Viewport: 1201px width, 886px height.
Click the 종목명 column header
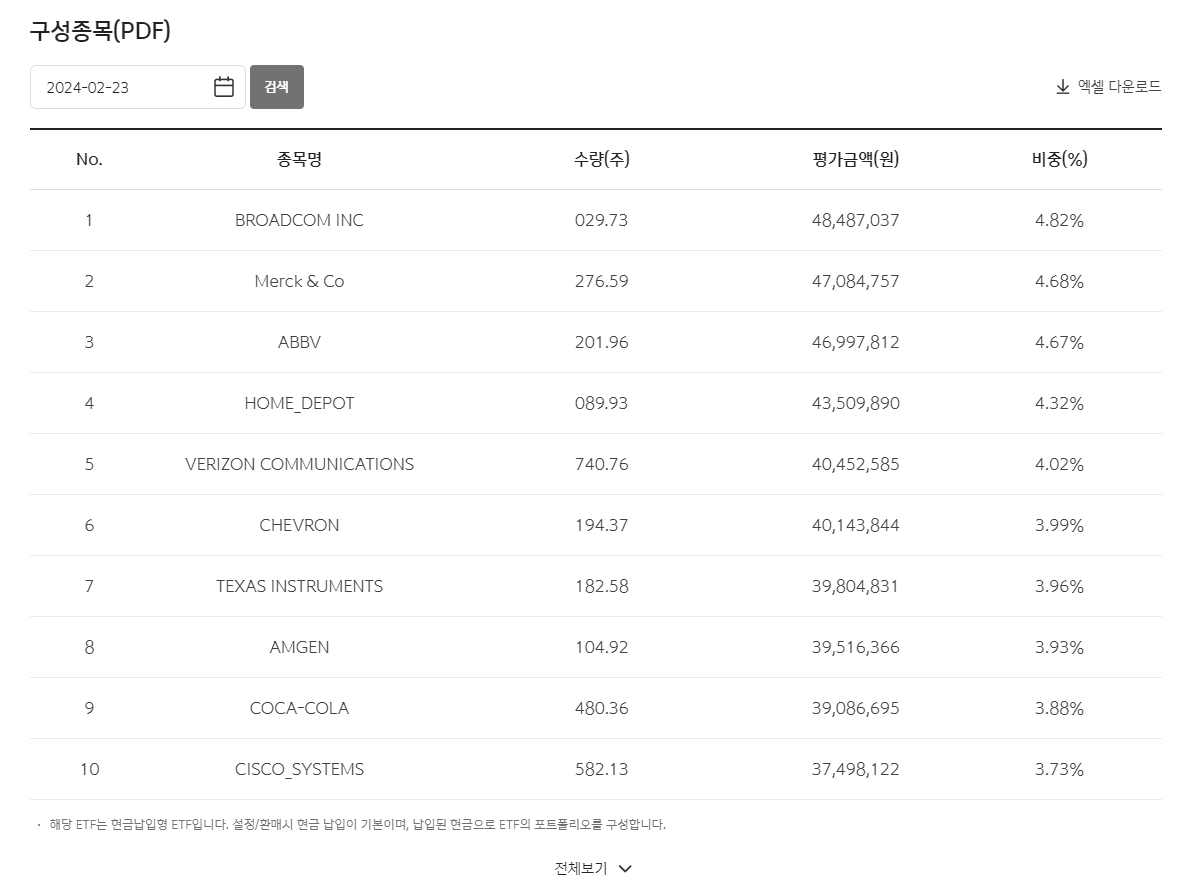[299, 159]
